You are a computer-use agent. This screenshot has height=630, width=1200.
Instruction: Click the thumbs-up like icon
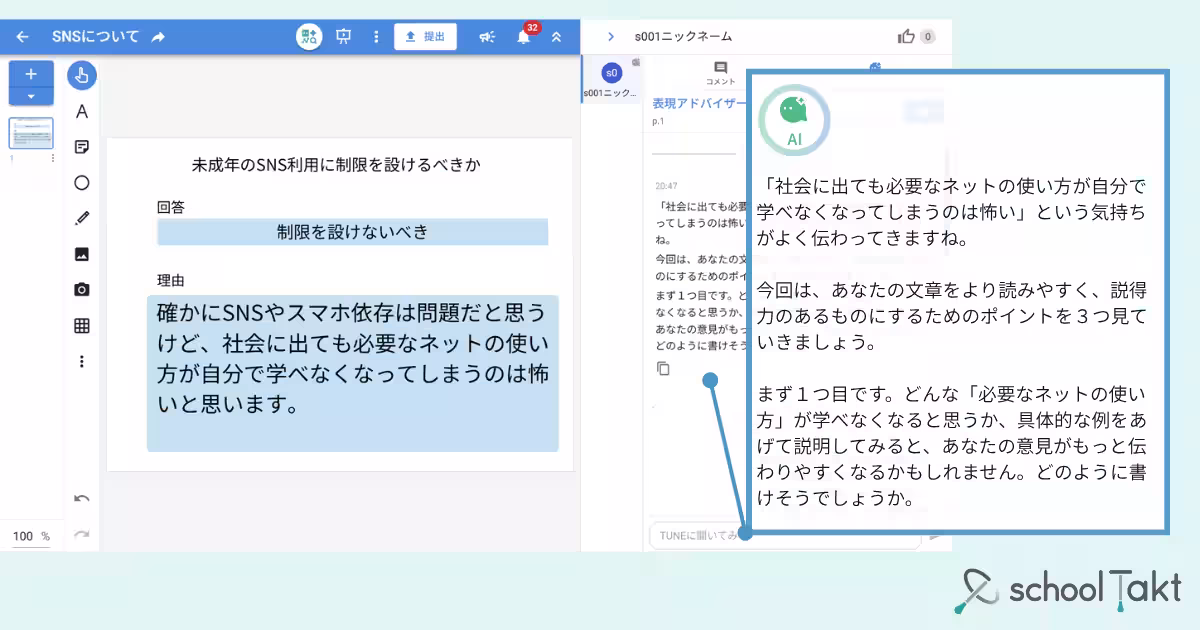tap(906, 37)
